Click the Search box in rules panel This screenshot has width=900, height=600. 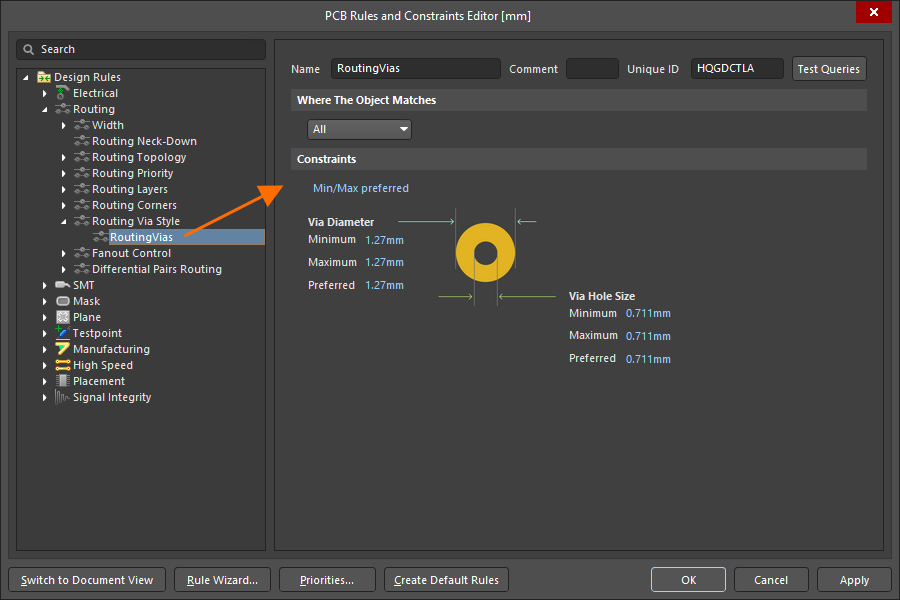[x=141, y=49]
